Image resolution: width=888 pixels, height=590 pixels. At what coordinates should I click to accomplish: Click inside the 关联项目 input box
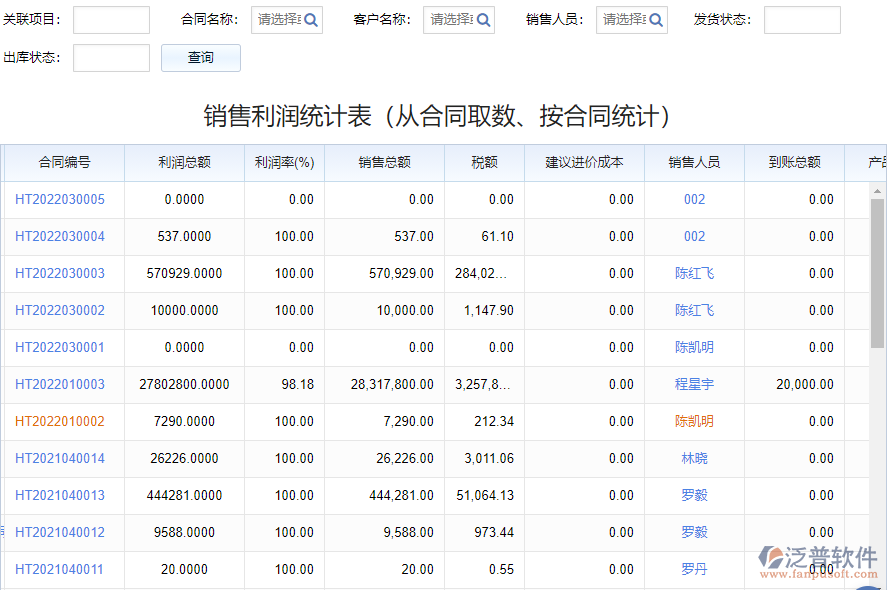[x=111, y=19]
